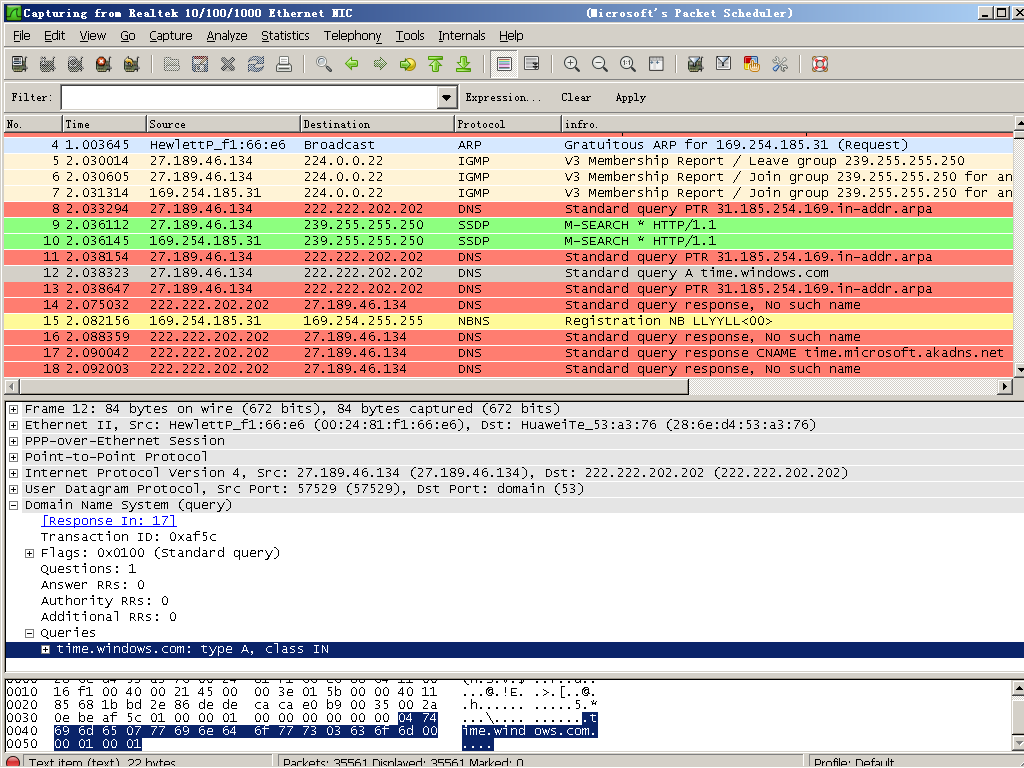Follow the Response In: 17 link
Screen dimensions: 1024x768
pyautogui.click(x=108, y=520)
